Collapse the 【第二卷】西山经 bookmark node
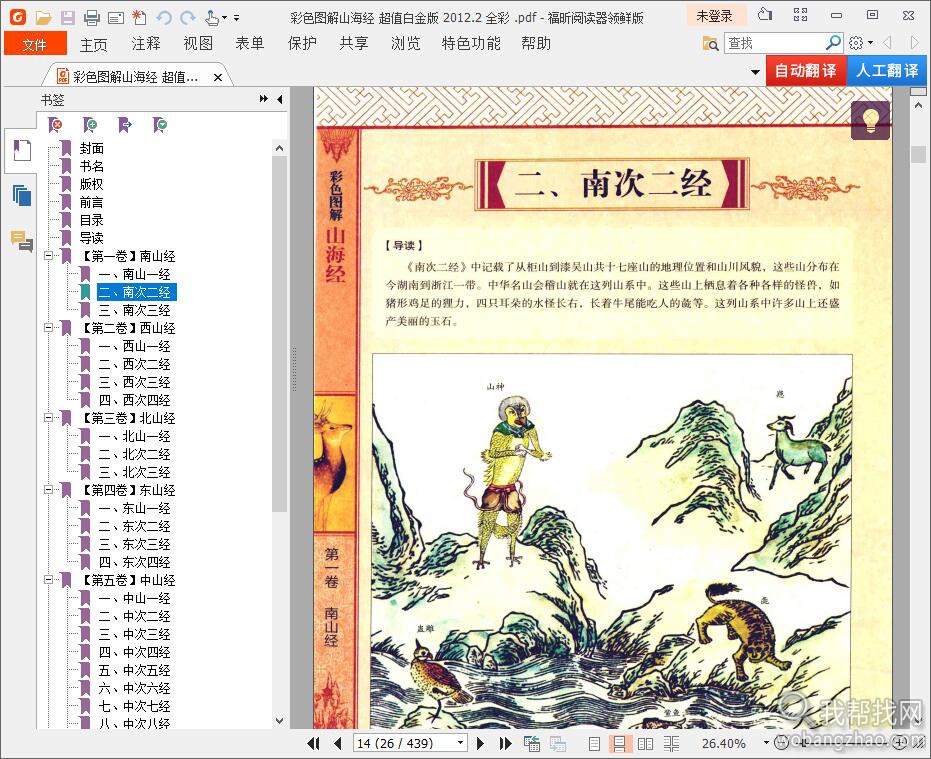Viewport: 931px width, 759px height. click(49, 328)
